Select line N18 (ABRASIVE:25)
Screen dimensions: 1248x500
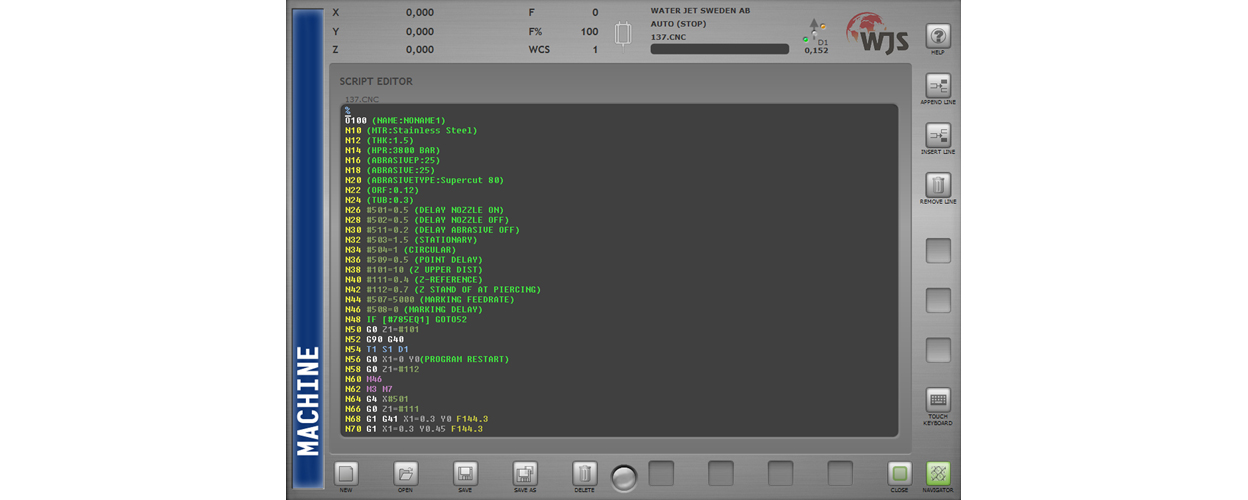tap(392, 170)
